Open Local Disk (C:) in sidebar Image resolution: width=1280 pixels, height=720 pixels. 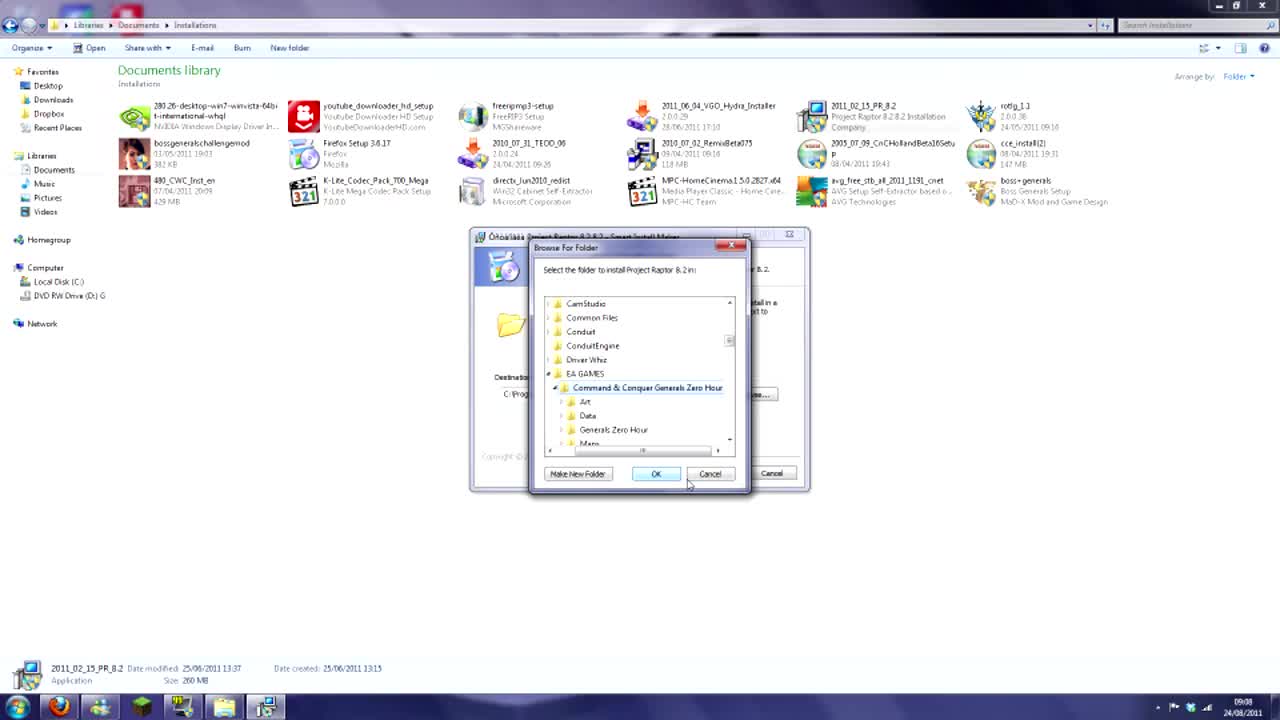tap(58, 282)
